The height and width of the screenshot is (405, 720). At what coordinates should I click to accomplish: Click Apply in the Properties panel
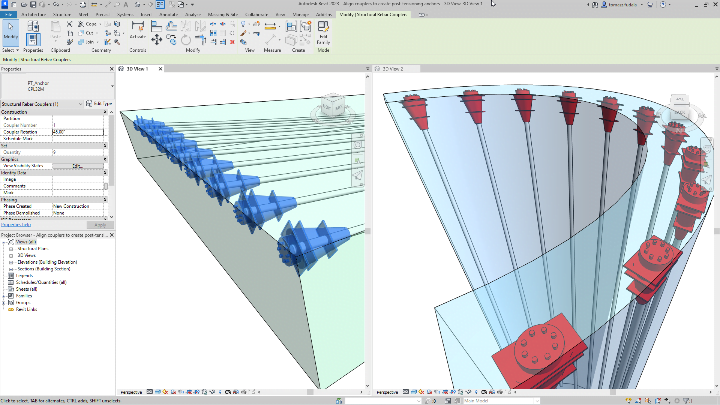(99, 225)
